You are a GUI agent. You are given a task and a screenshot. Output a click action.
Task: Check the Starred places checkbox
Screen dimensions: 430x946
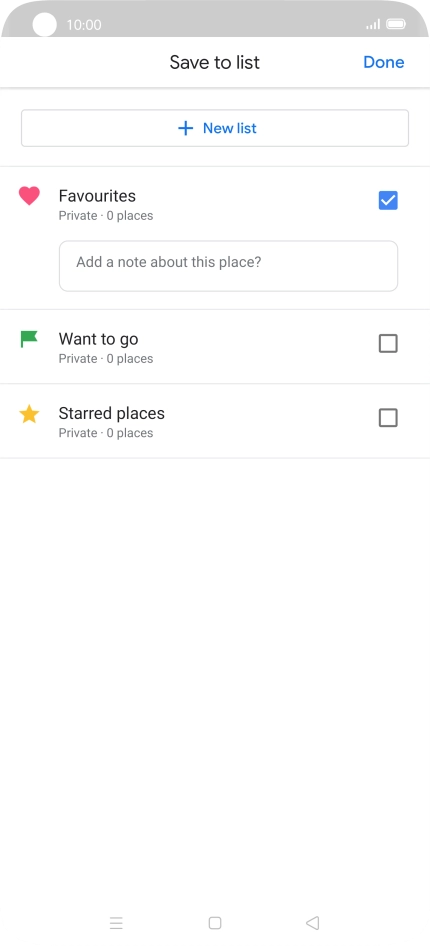[388, 417]
